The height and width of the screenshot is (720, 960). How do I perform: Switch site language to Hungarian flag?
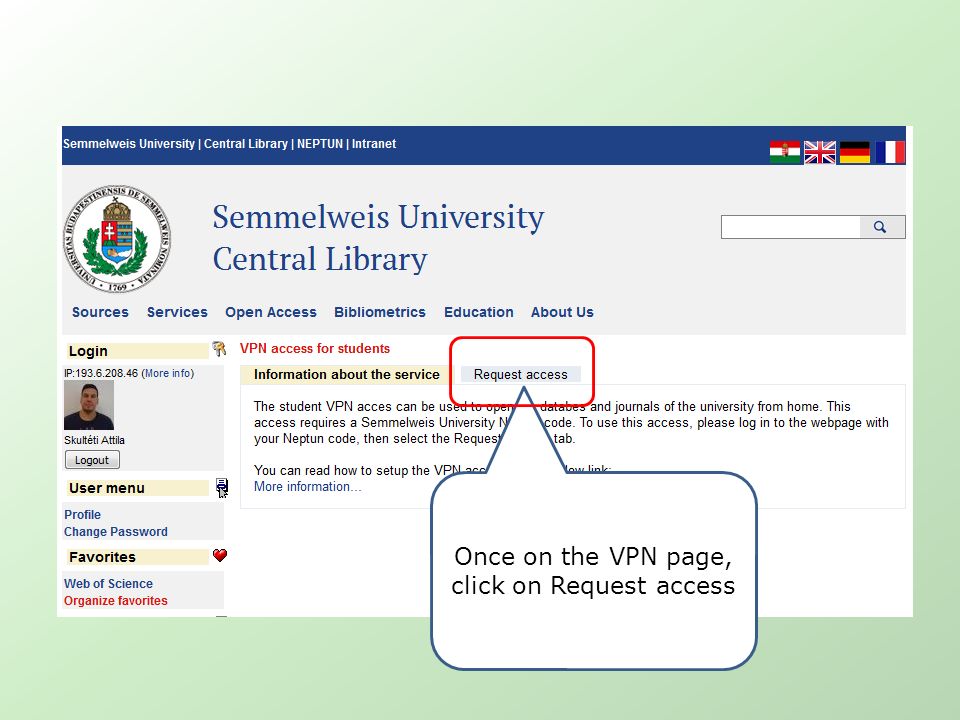pyautogui.click(x=785, y=152)
